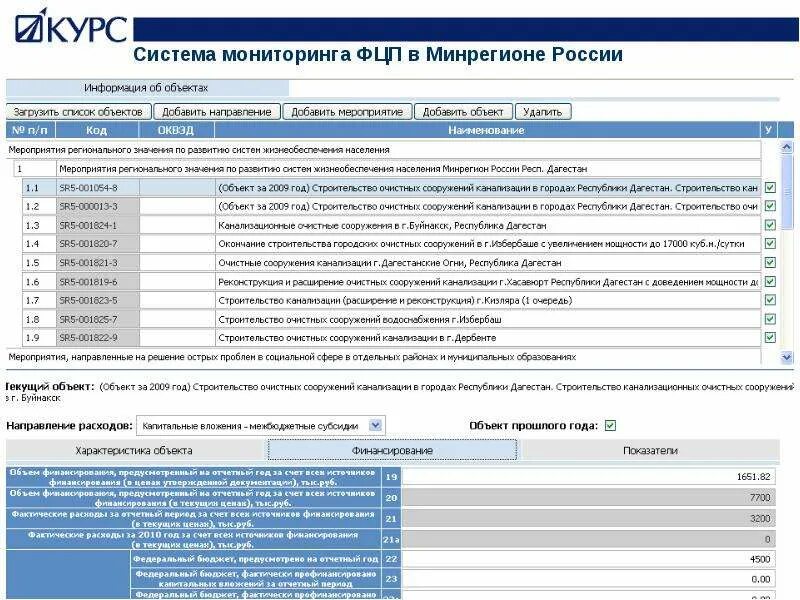
Task: Toggle checkbox for row 1.4
Action: pos(770,244)
